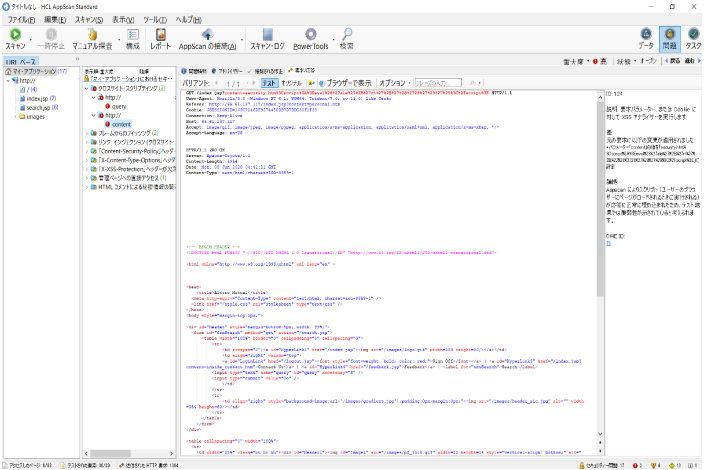Image resolution: width=704 pixels, height=470 pixels.
Task: Click the issue list horizontal scrollbar
Action: pyautogui.click(x=110, y=454)
